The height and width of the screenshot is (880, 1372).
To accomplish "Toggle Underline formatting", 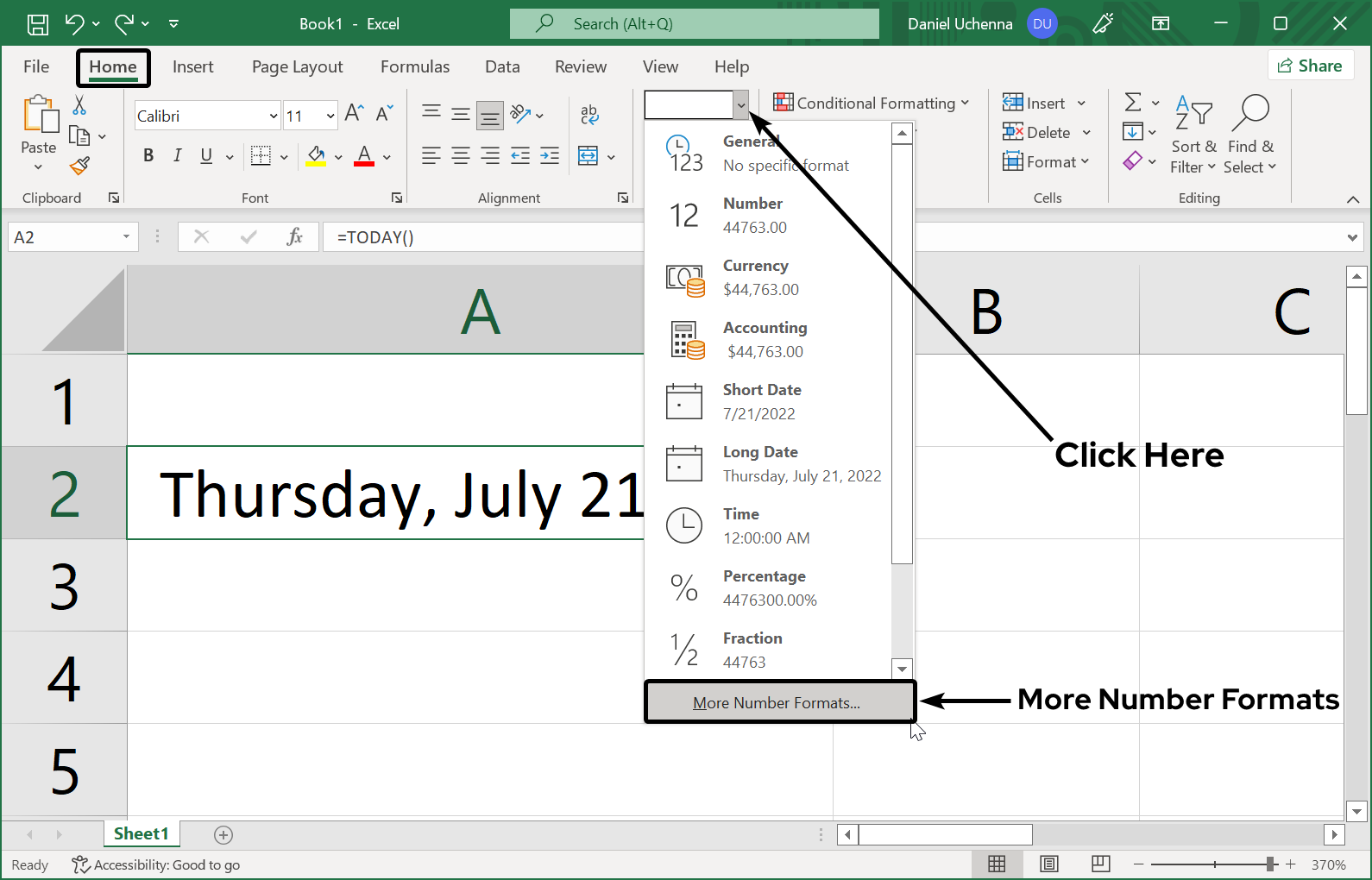I will pos(206,156).
